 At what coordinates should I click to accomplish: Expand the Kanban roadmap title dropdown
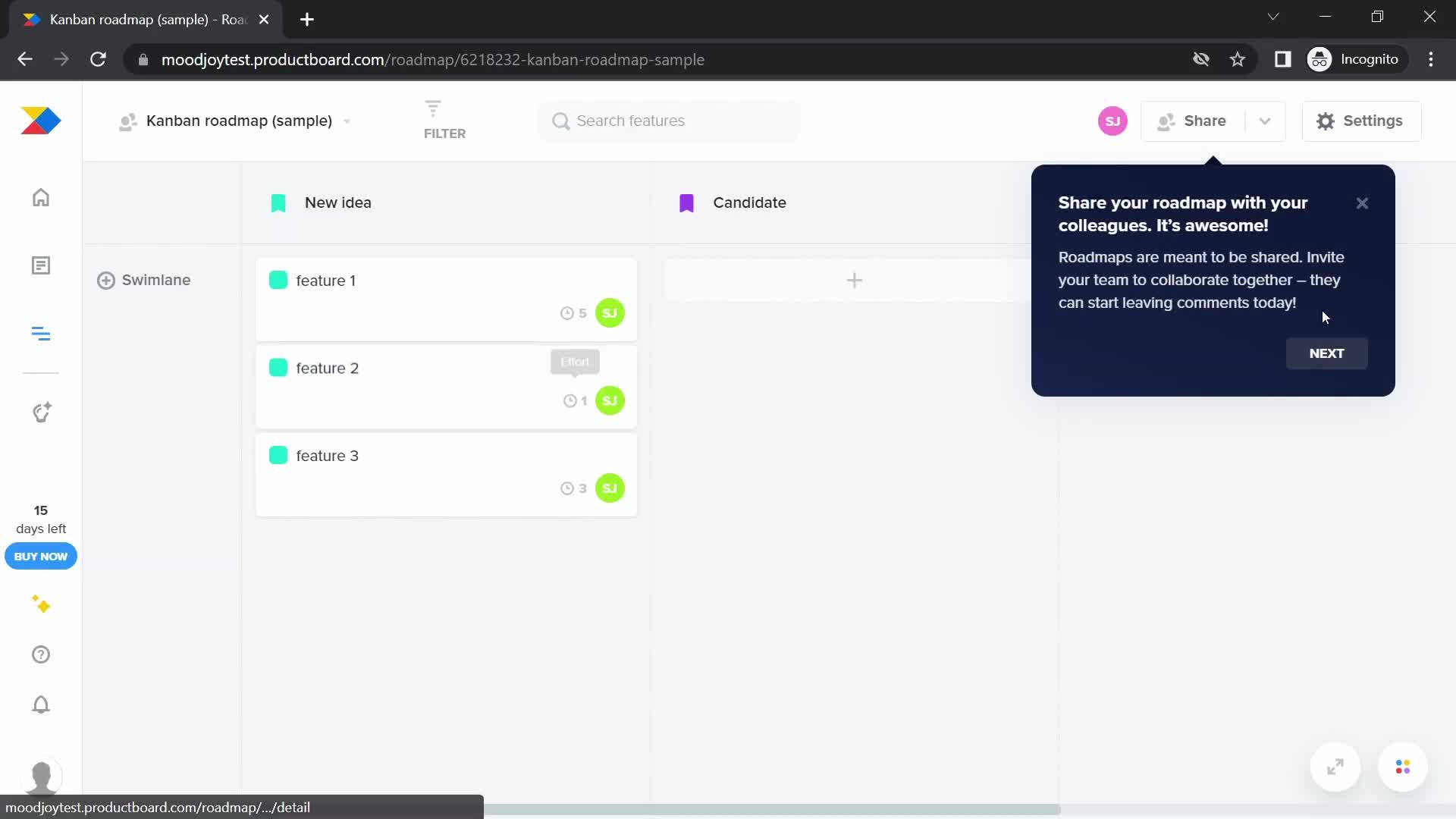tap(346, 121)
